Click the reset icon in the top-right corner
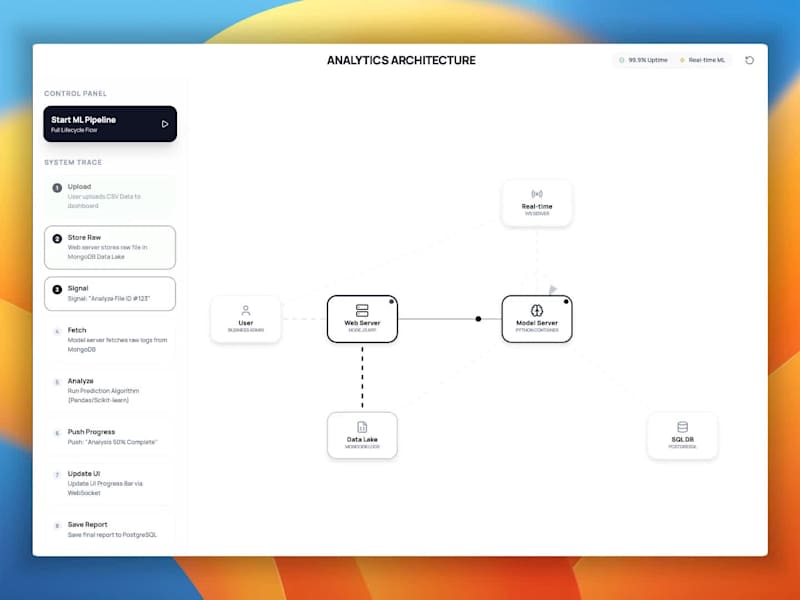Image resolution: width=800 pixels, height=600 pixels. tap(749, 60)
